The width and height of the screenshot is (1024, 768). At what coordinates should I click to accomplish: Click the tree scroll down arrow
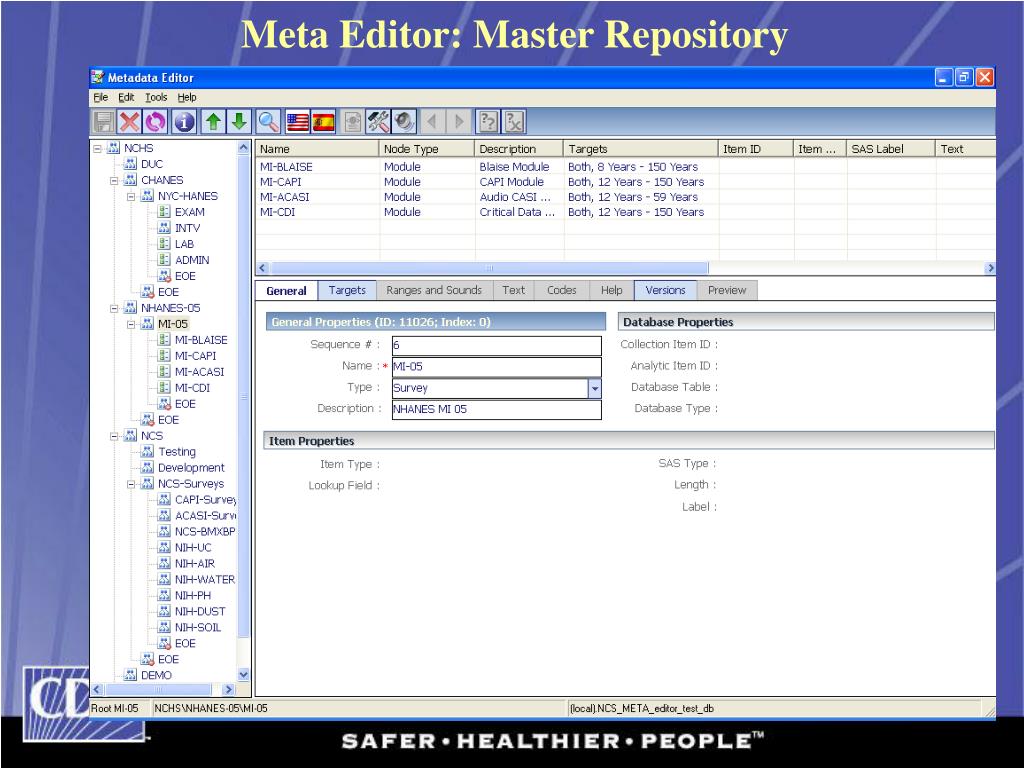coord(244,675)
